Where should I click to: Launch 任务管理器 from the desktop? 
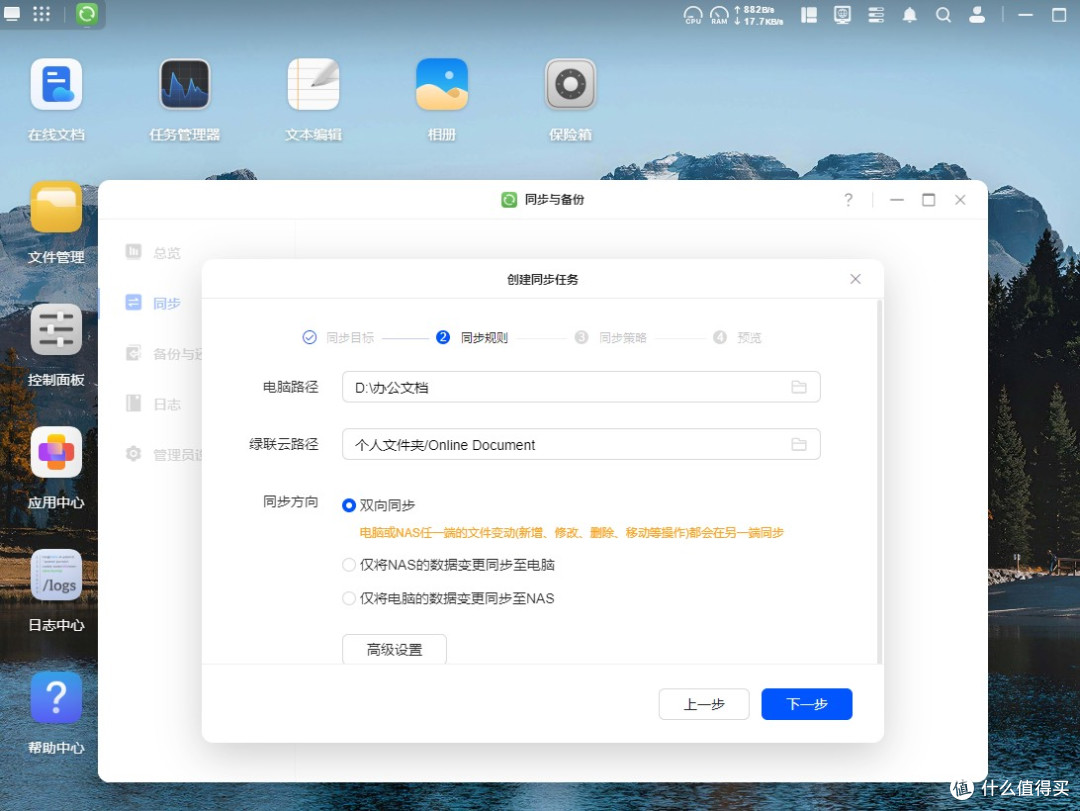[x=185, y=85]
